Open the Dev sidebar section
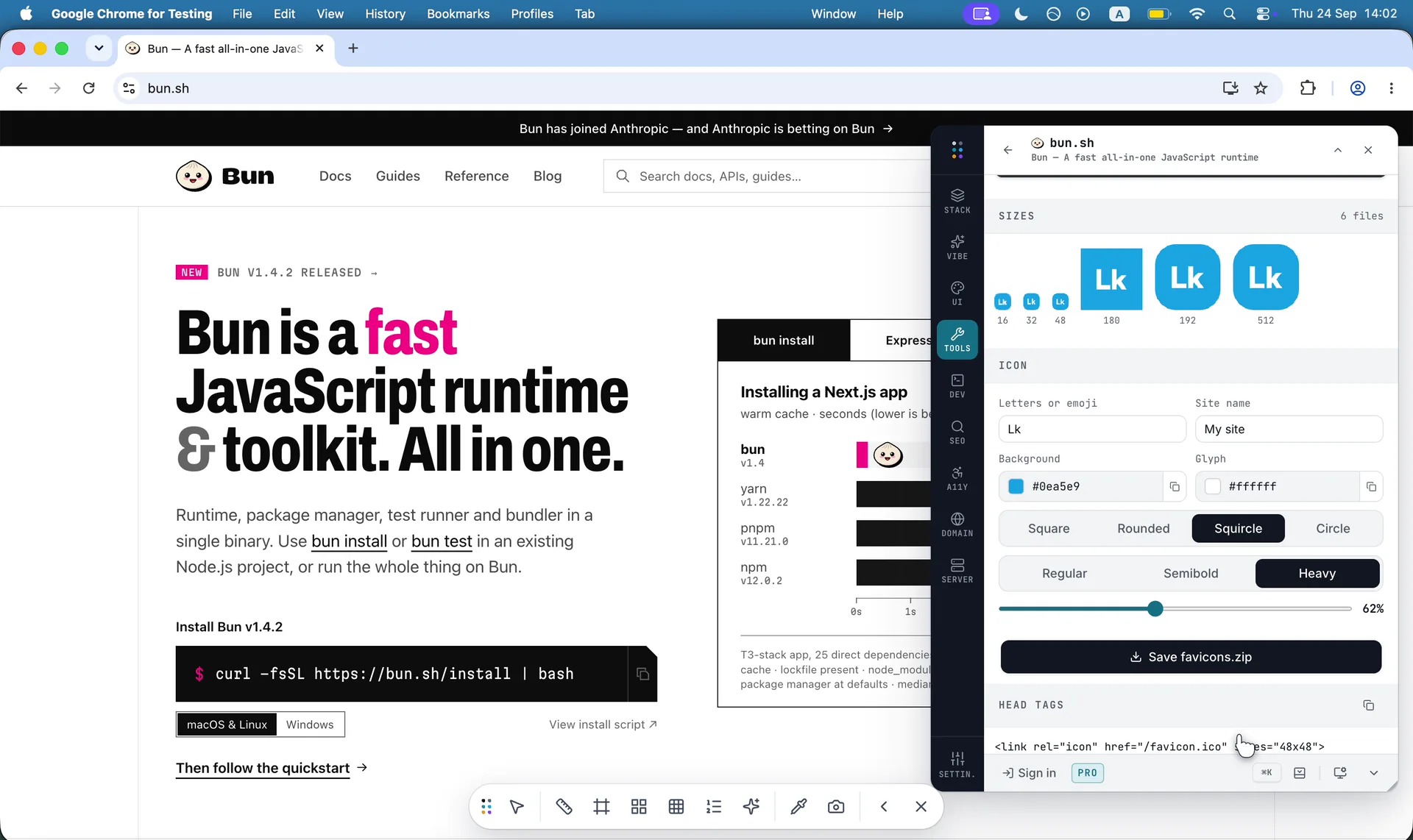The height and width of the screenshot is (840, 1413). click(x=957, y=385)
